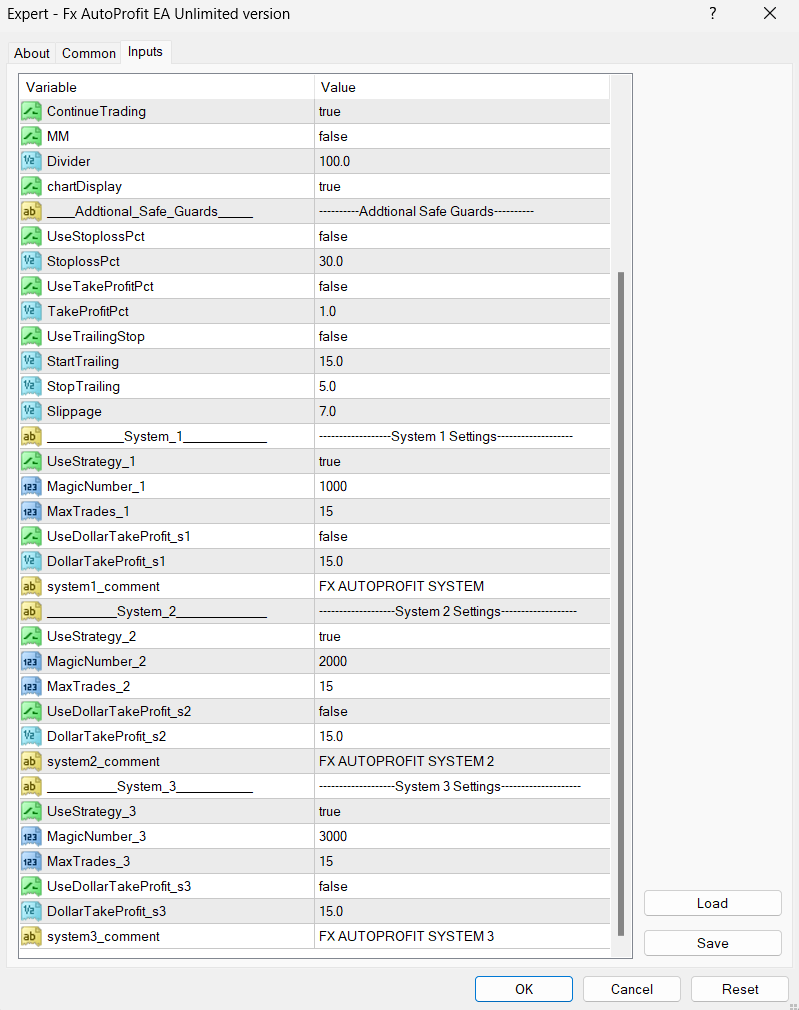Screen dimensions: 799x1010
Task: Click the double-type icon next to Divider
Action: click(31, 161)
